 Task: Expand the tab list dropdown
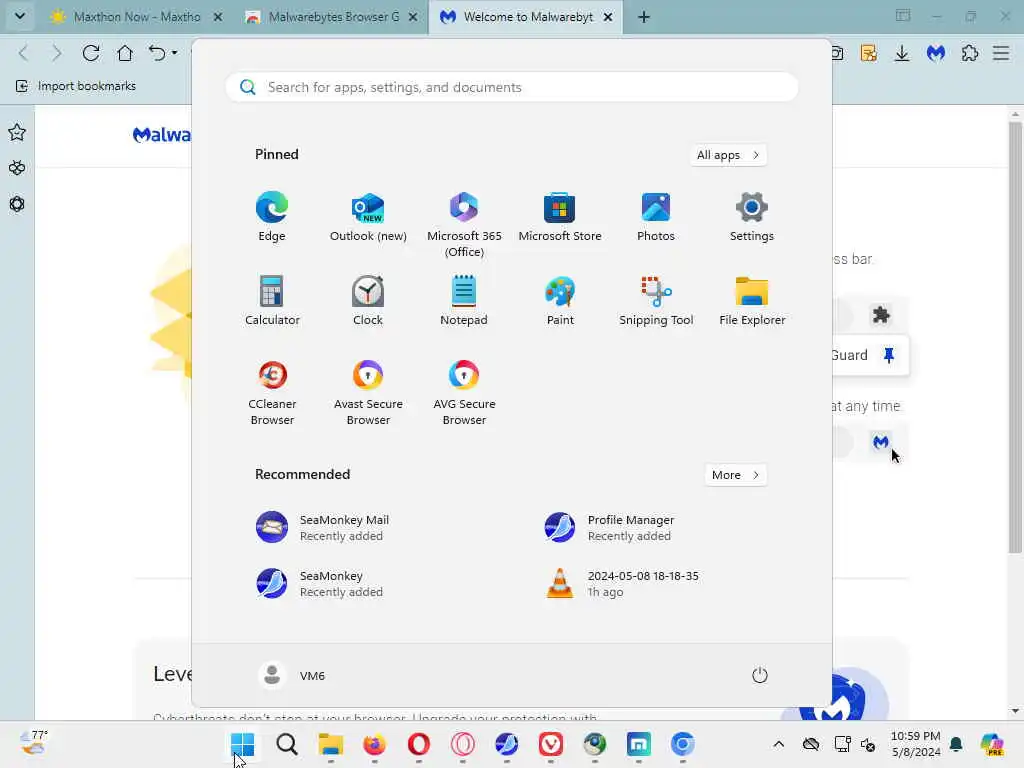20,16
